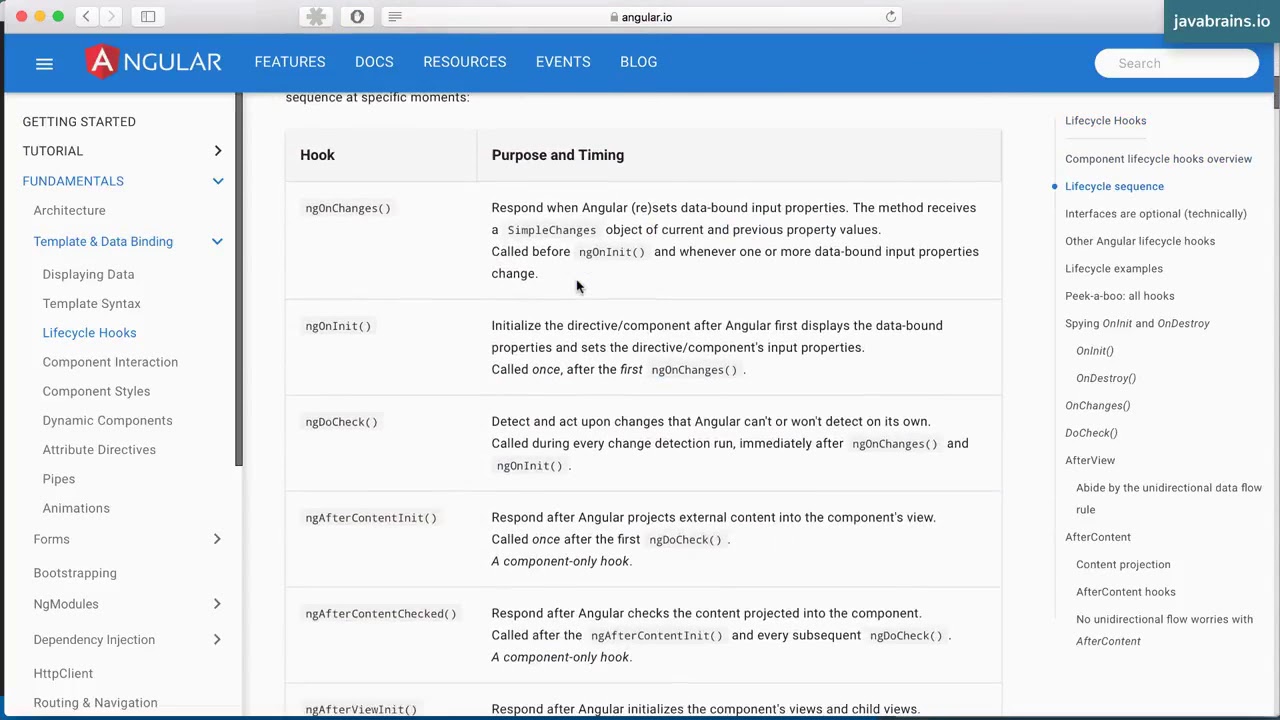Open the BLOG menu item
The width and height of the screenshot is (1280, 720).
point(638,62)
